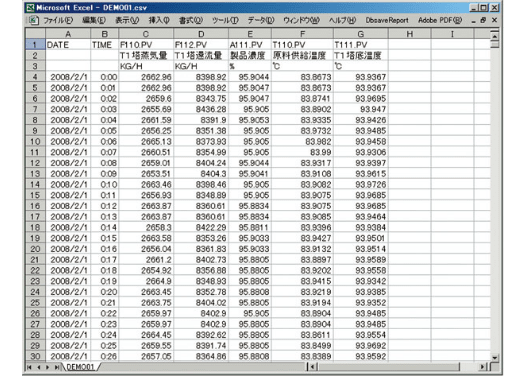Viewport: 525px width, 376px height.
Task: Select cell with value 93.9726
Action: [x=361, y=184]
